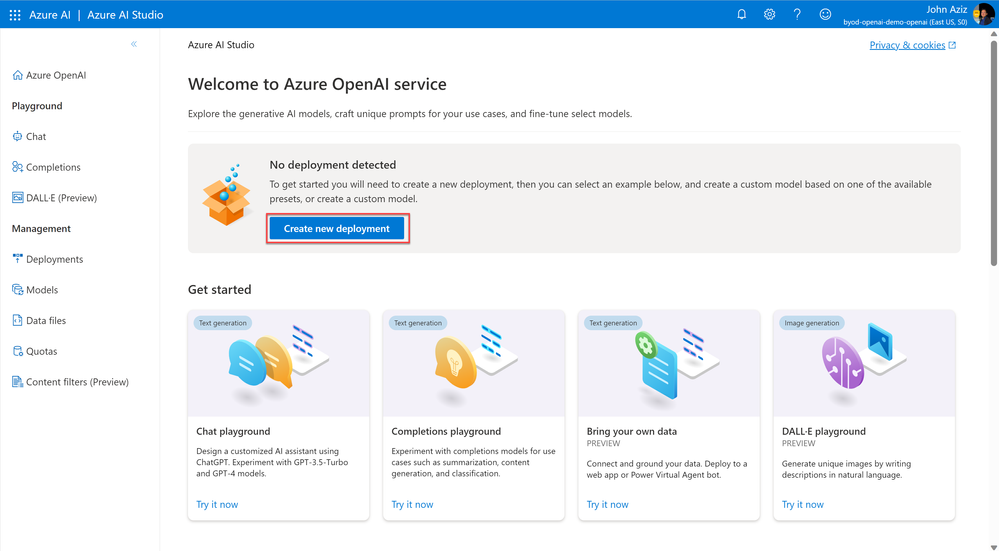Click Try it now for DALL·E playground

click(x=803, y=504)
